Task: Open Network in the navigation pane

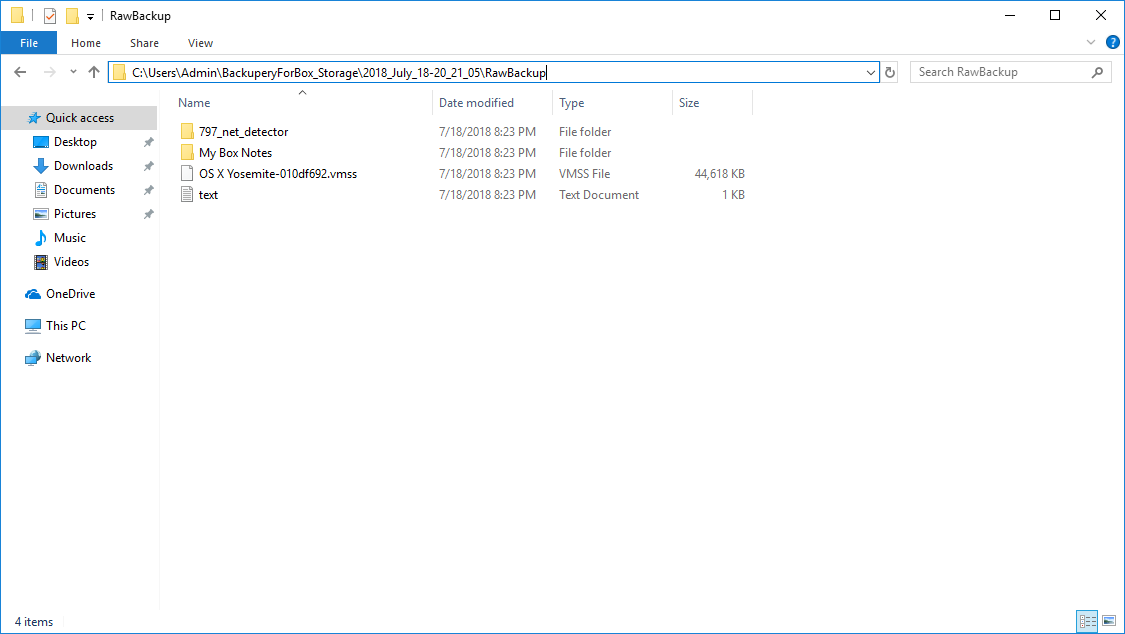Action: pos(68,358)
